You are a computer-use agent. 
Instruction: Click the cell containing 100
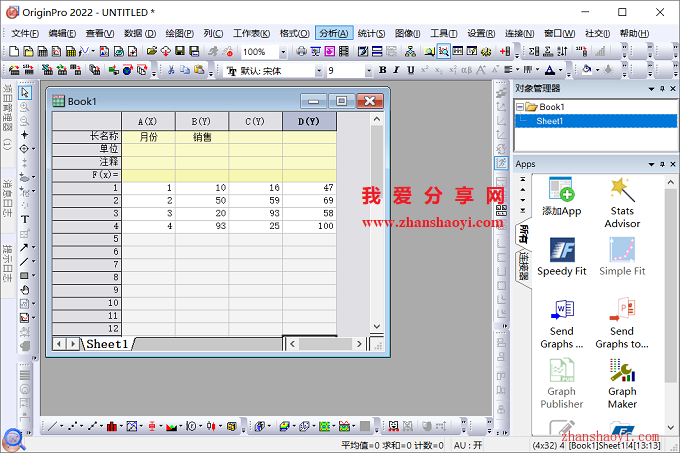309,226
